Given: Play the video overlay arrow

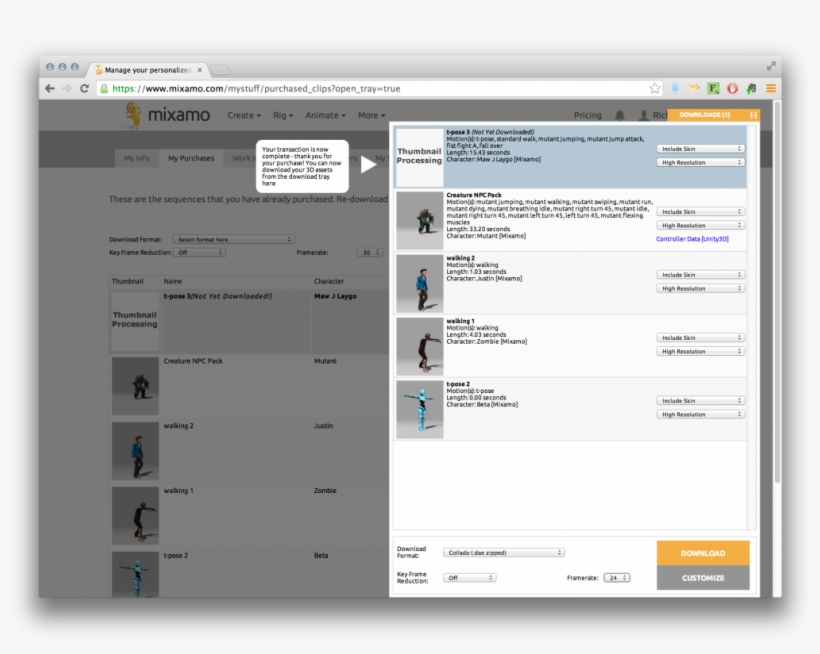Looking at the screenshot, I should pos(368,165).
